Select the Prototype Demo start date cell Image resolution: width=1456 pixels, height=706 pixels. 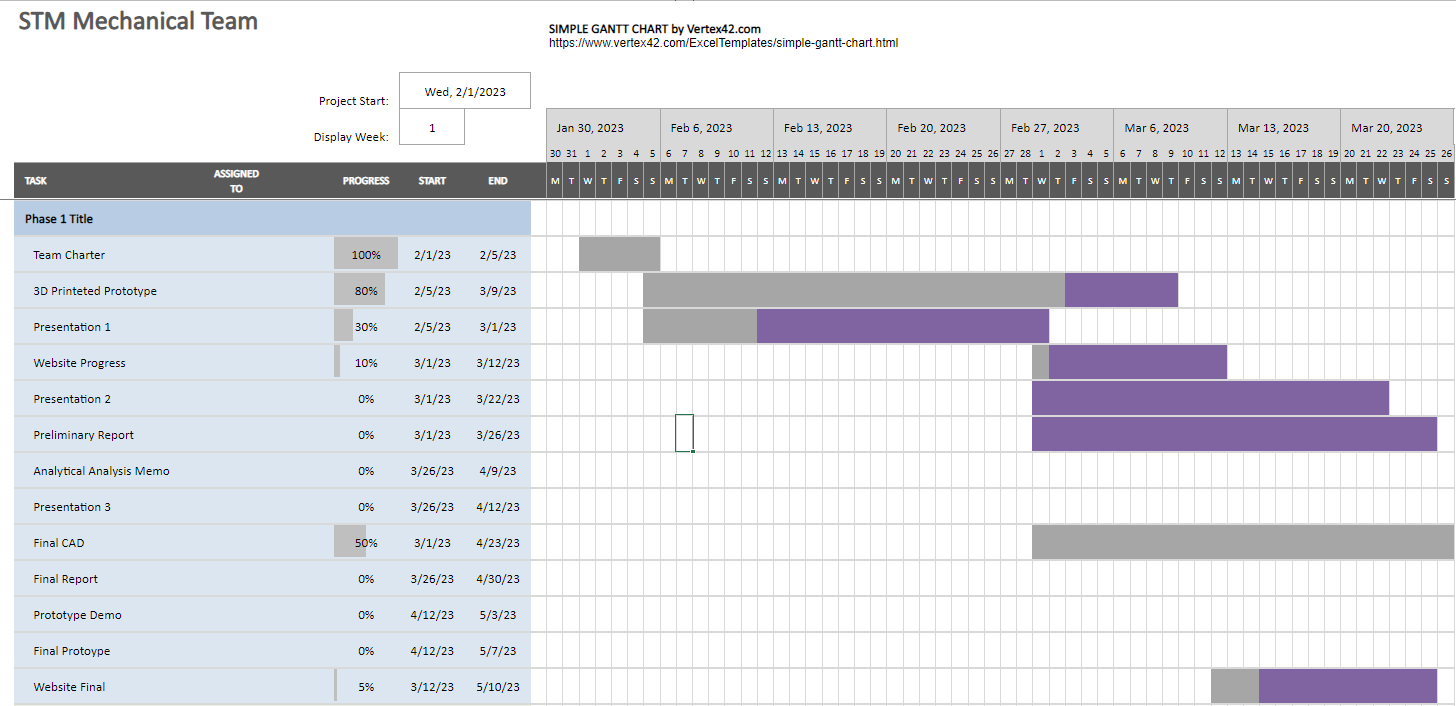pyautogui.click(x=432, y=615)
